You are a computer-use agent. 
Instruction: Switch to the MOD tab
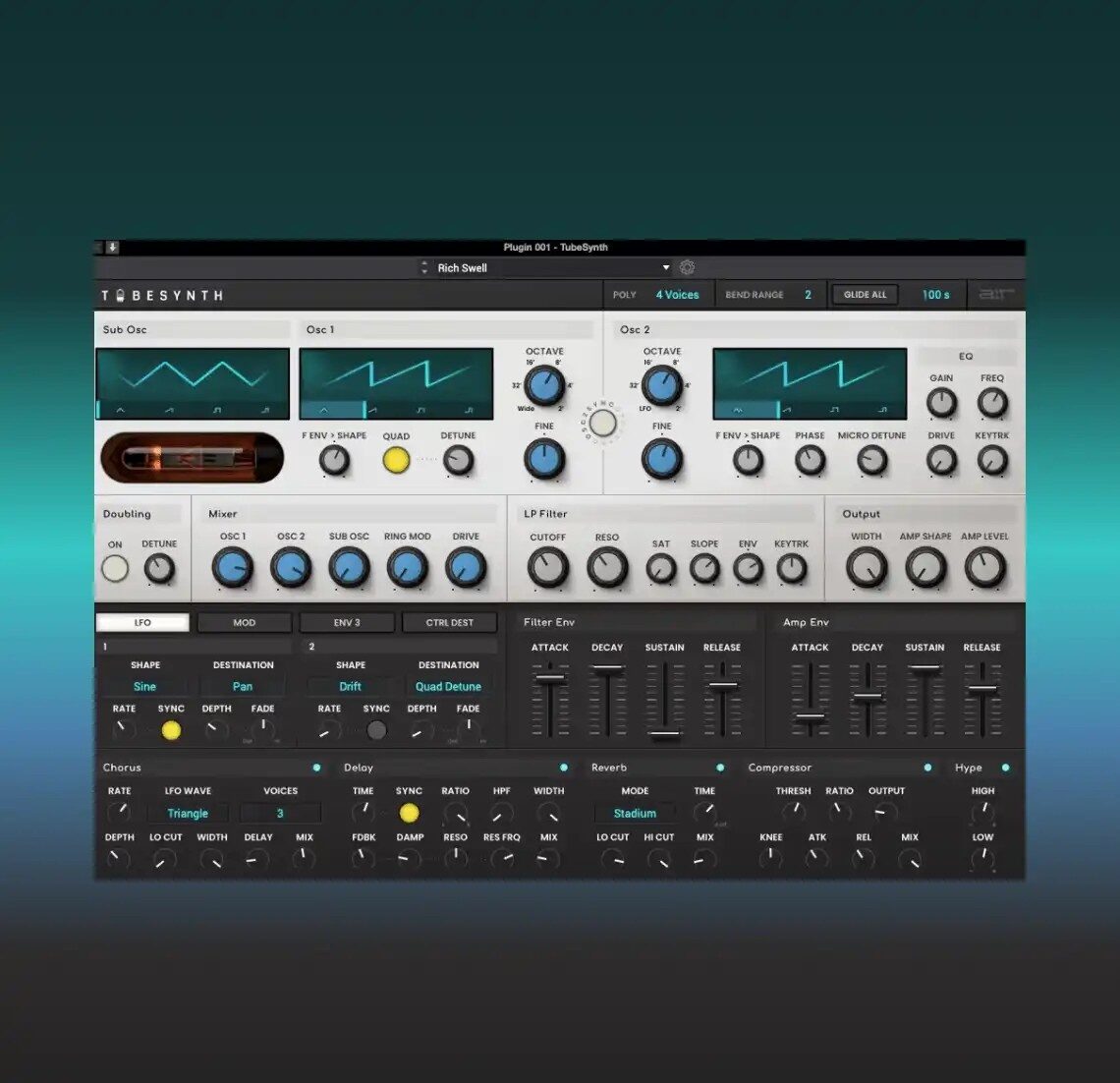[244, 621]
